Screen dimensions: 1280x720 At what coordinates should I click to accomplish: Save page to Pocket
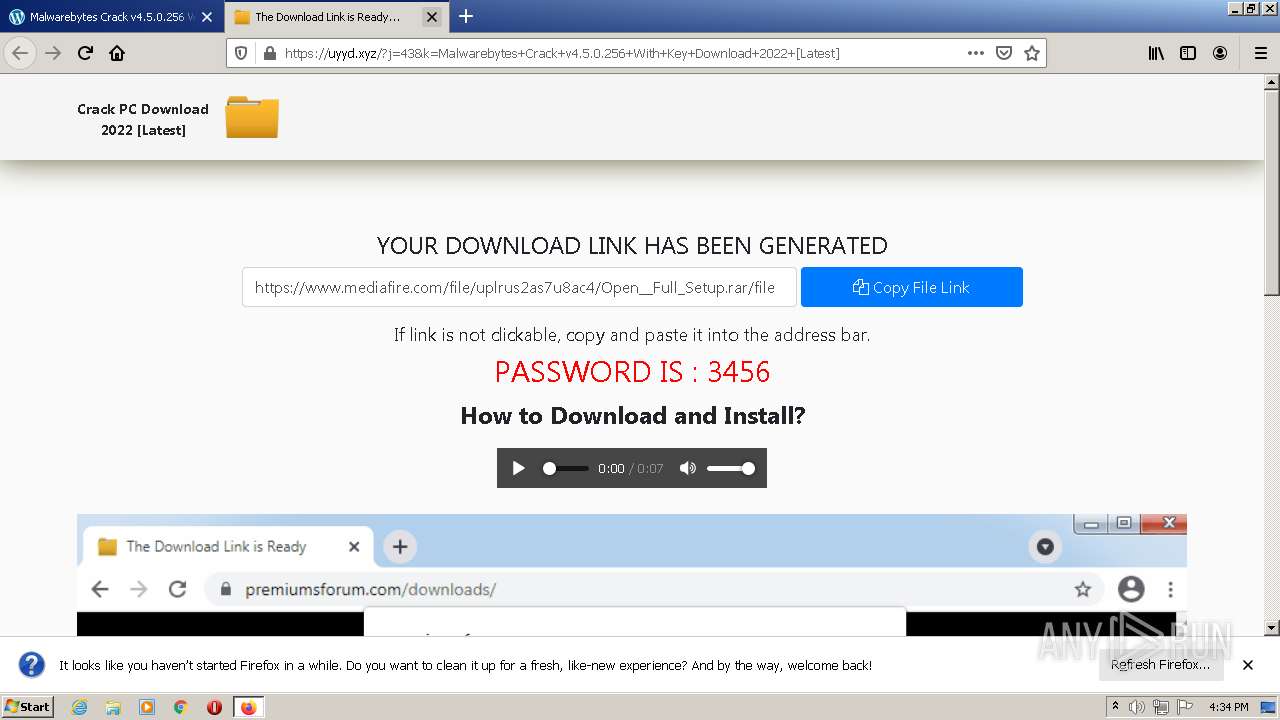1004,53
